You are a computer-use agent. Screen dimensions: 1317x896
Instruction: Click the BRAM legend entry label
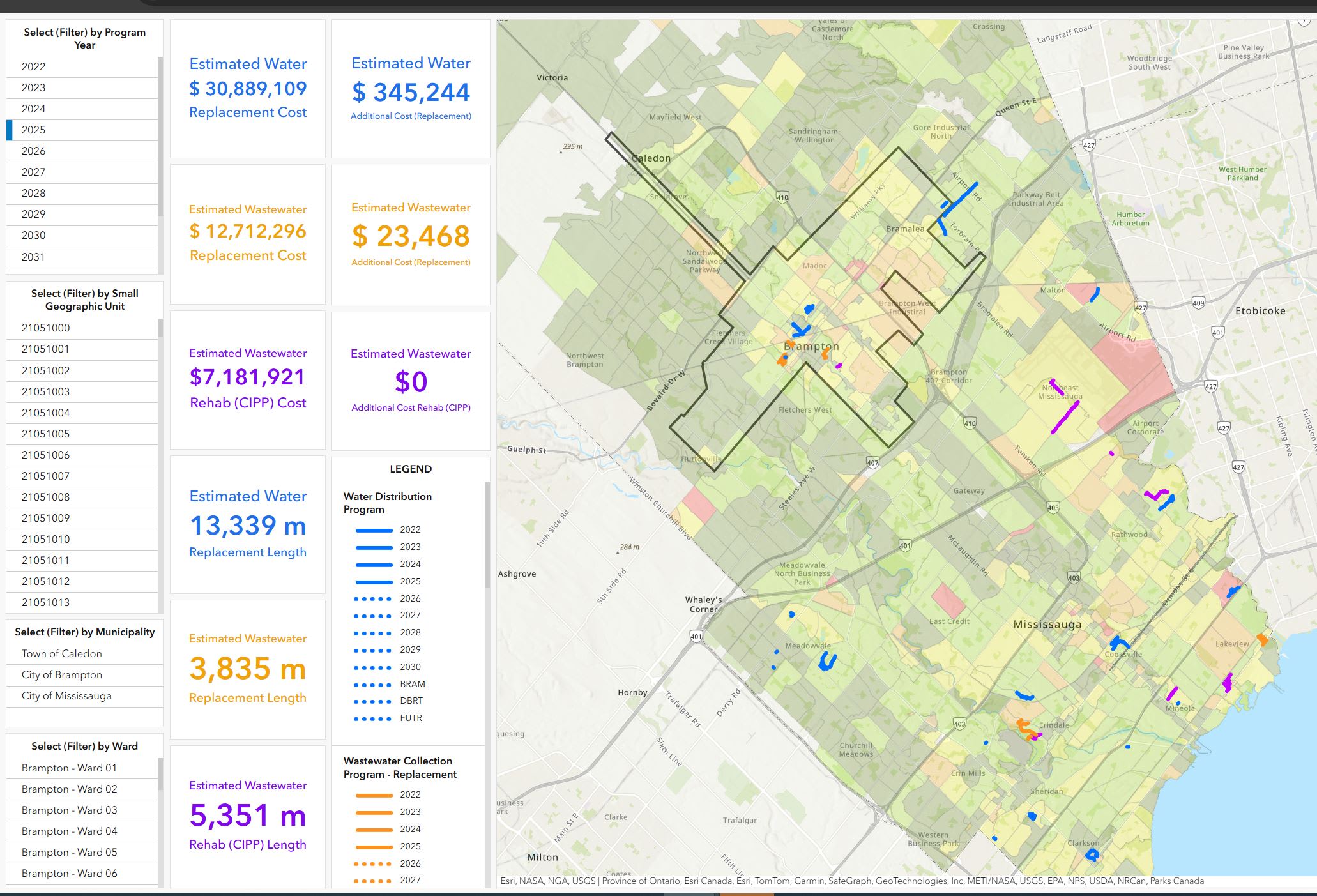(413, 684)
